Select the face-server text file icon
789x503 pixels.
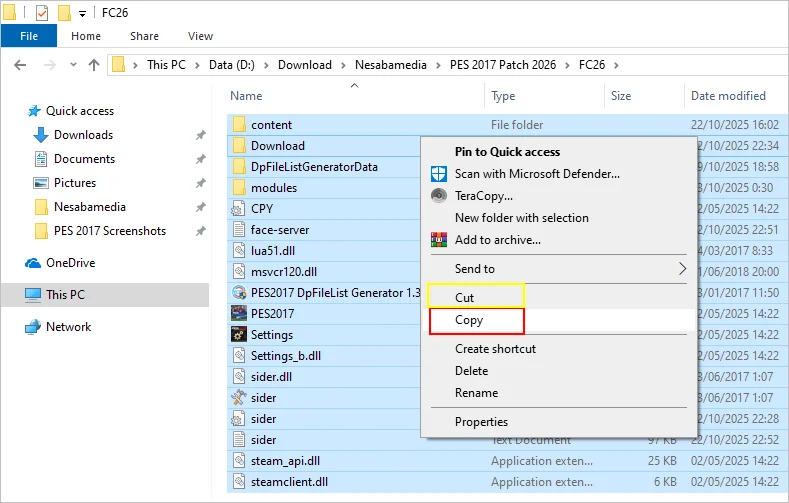[239, 230]
